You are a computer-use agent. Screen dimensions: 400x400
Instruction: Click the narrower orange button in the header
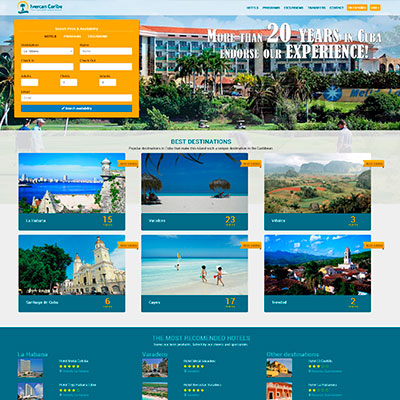click(375, 7)
